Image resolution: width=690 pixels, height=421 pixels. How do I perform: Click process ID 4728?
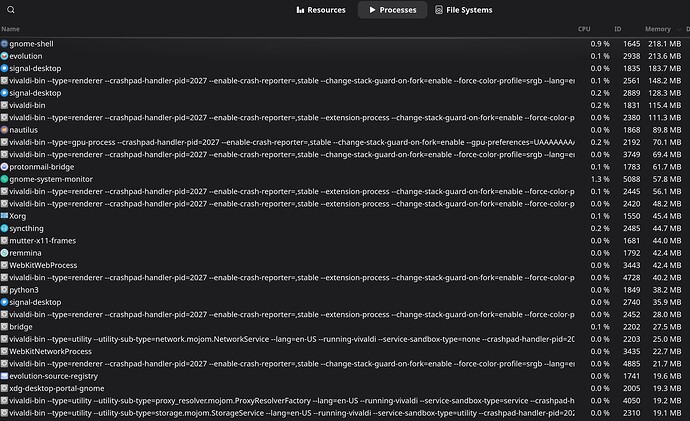(x=631, y=278)
